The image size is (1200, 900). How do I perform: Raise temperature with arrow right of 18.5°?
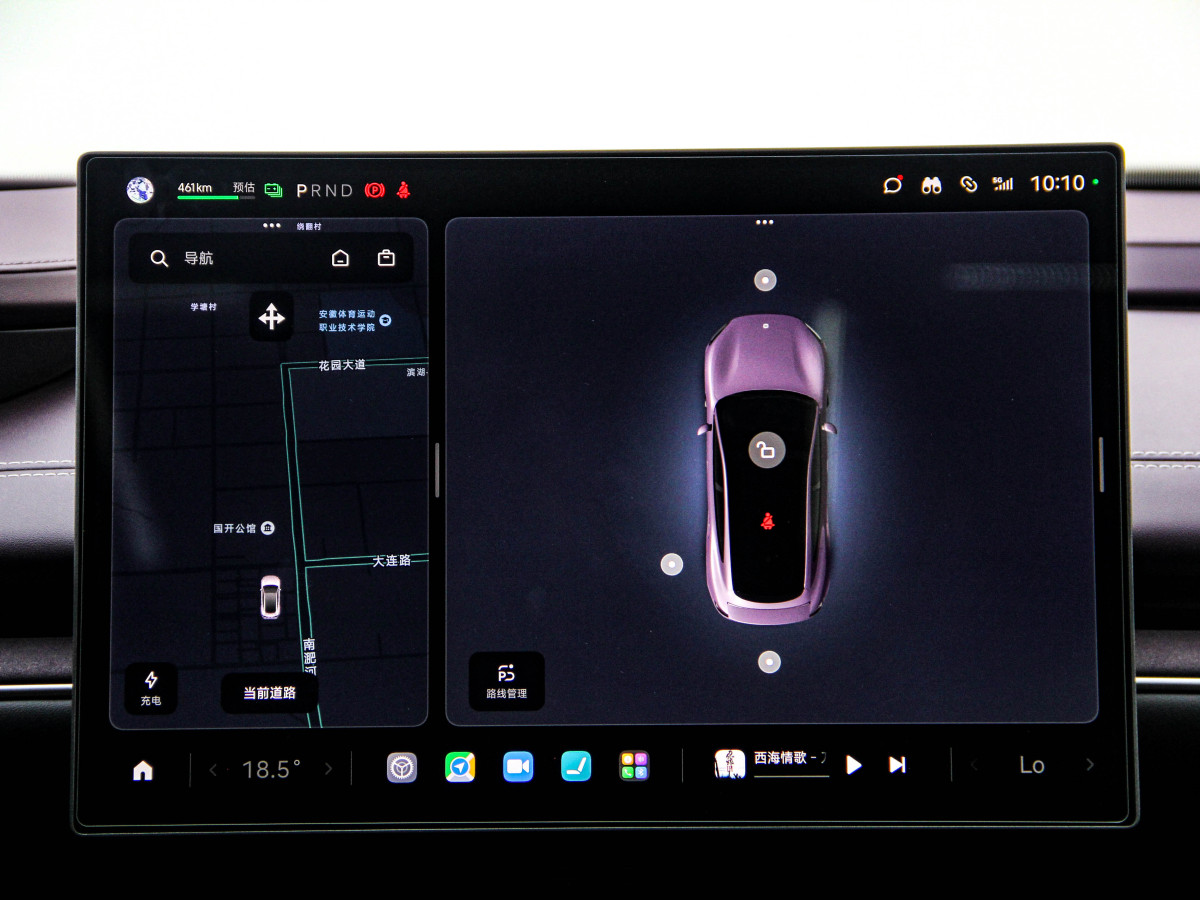328,769
